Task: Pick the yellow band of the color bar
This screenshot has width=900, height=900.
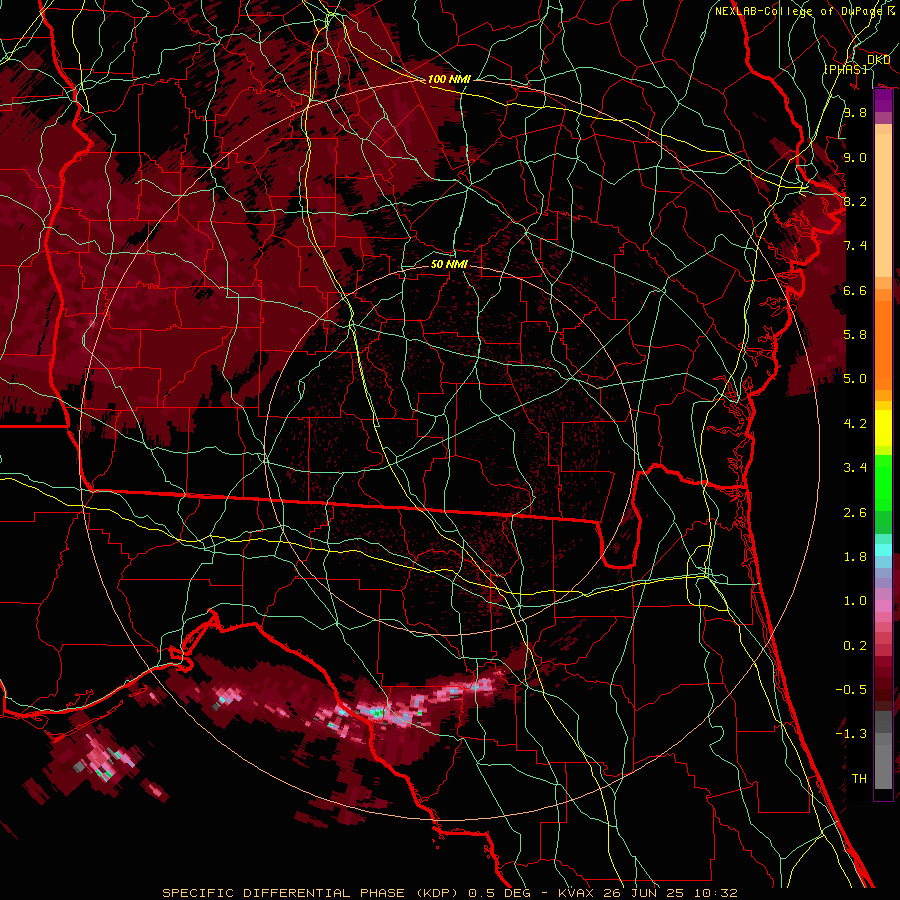Action: 883,428
